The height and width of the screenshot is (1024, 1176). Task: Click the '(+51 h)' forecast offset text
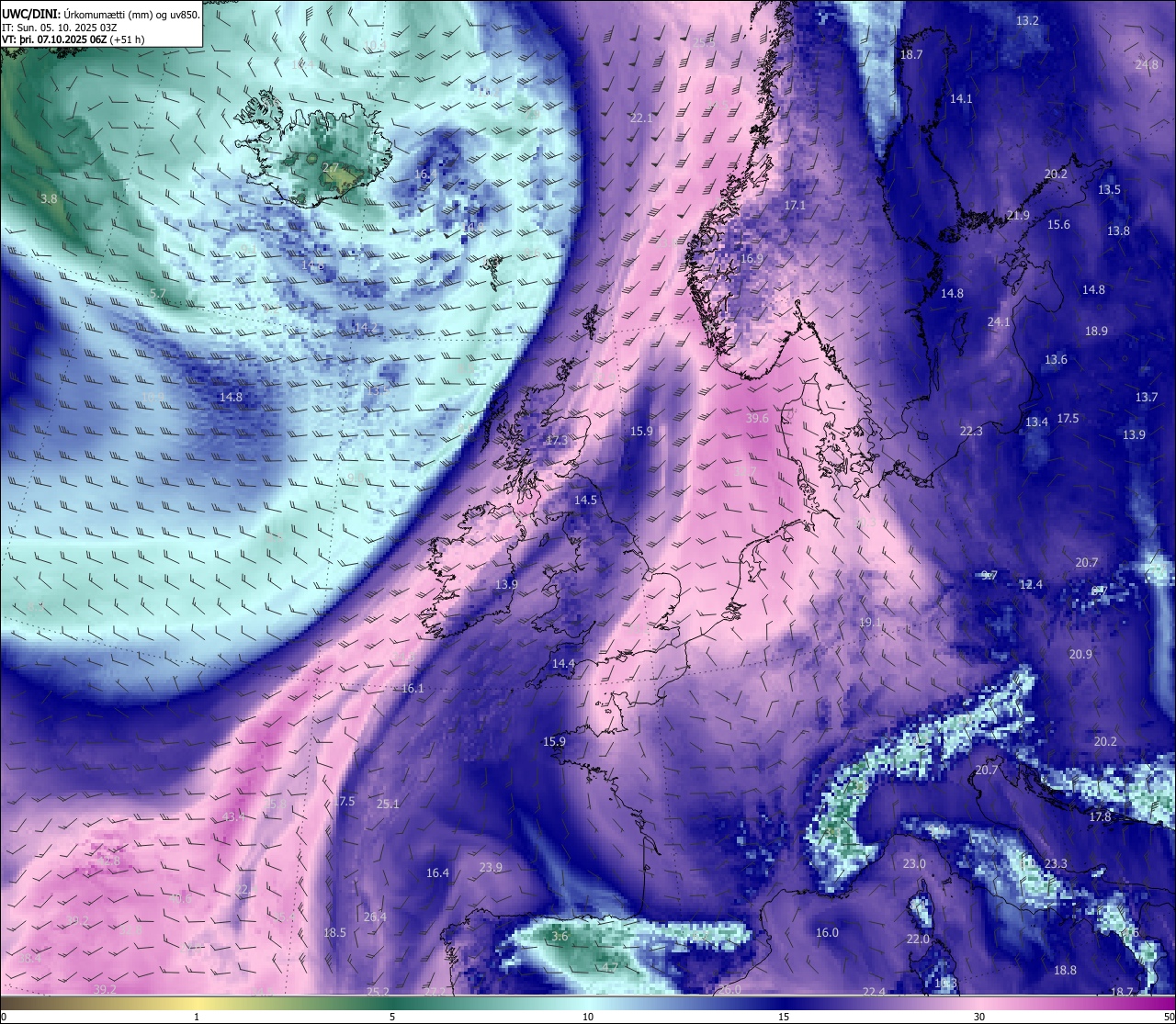[x=127, y=39]
